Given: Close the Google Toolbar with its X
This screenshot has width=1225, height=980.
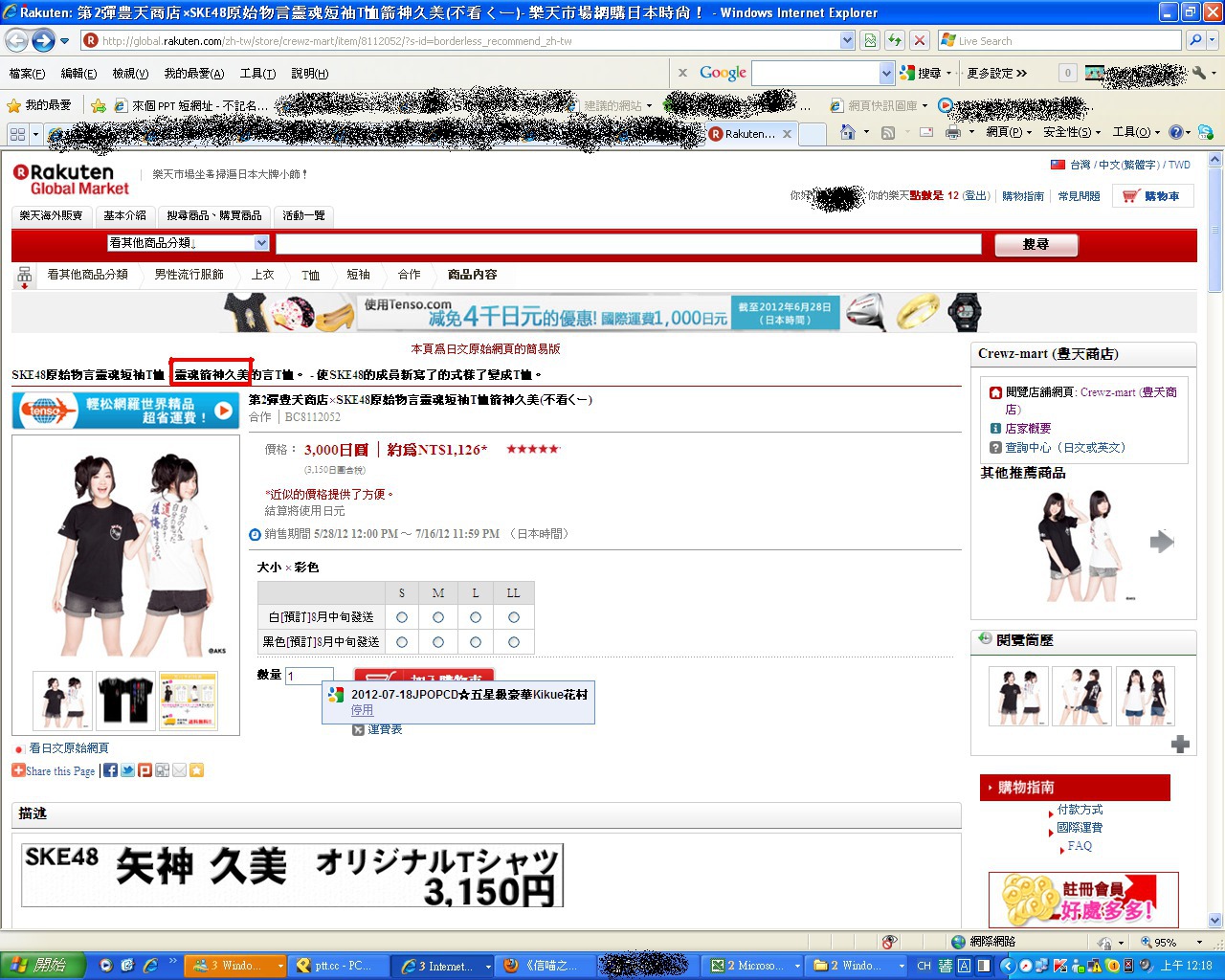Looking at the screenshot, I should click(x=682, y=73).
